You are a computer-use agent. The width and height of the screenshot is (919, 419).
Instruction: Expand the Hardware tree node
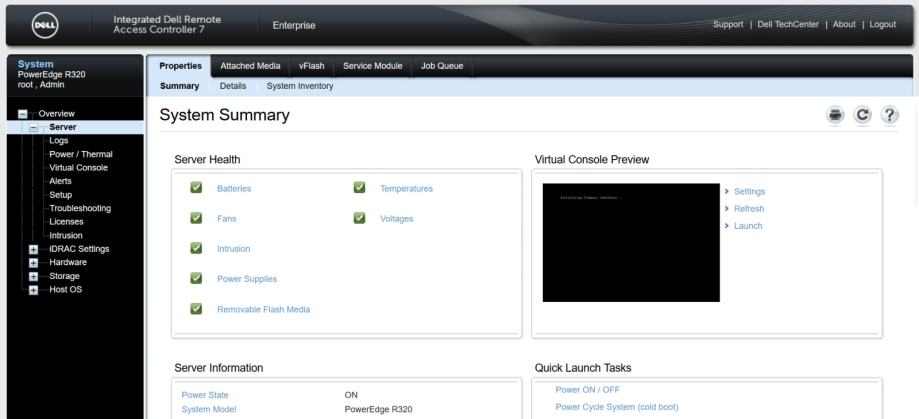tap(34, 263)
